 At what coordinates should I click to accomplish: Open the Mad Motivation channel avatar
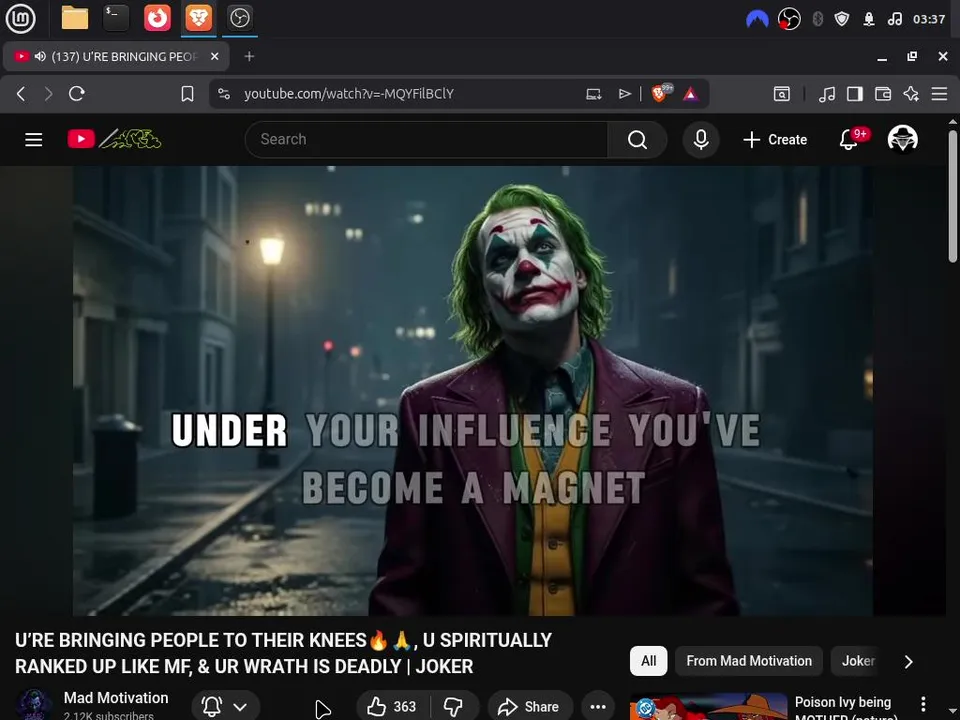(x=33, y=704)
